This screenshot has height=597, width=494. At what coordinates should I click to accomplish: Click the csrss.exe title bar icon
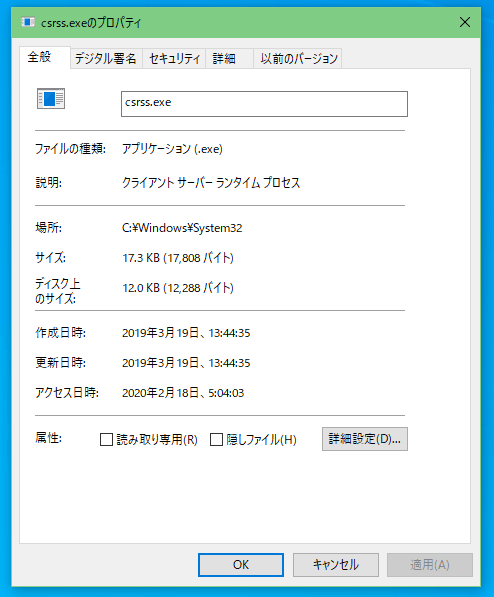pyautogui.click(x=27, y=22)
